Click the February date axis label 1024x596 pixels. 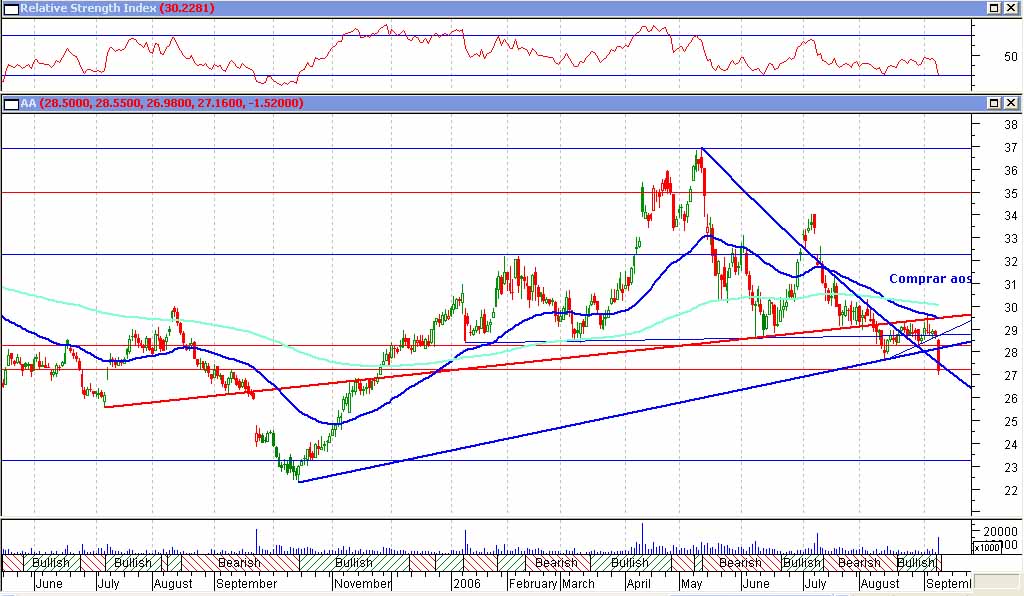coord(533,584)
